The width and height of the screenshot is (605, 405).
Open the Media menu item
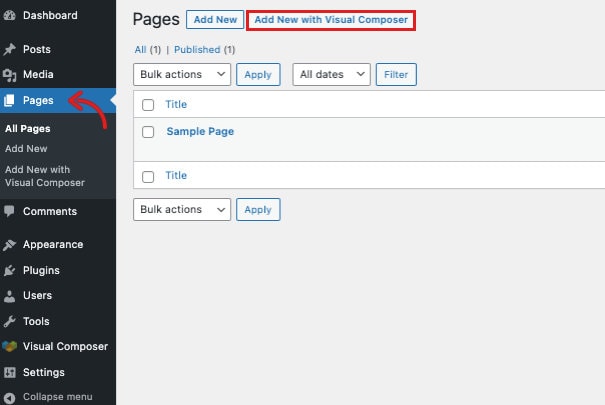[38, 74]
